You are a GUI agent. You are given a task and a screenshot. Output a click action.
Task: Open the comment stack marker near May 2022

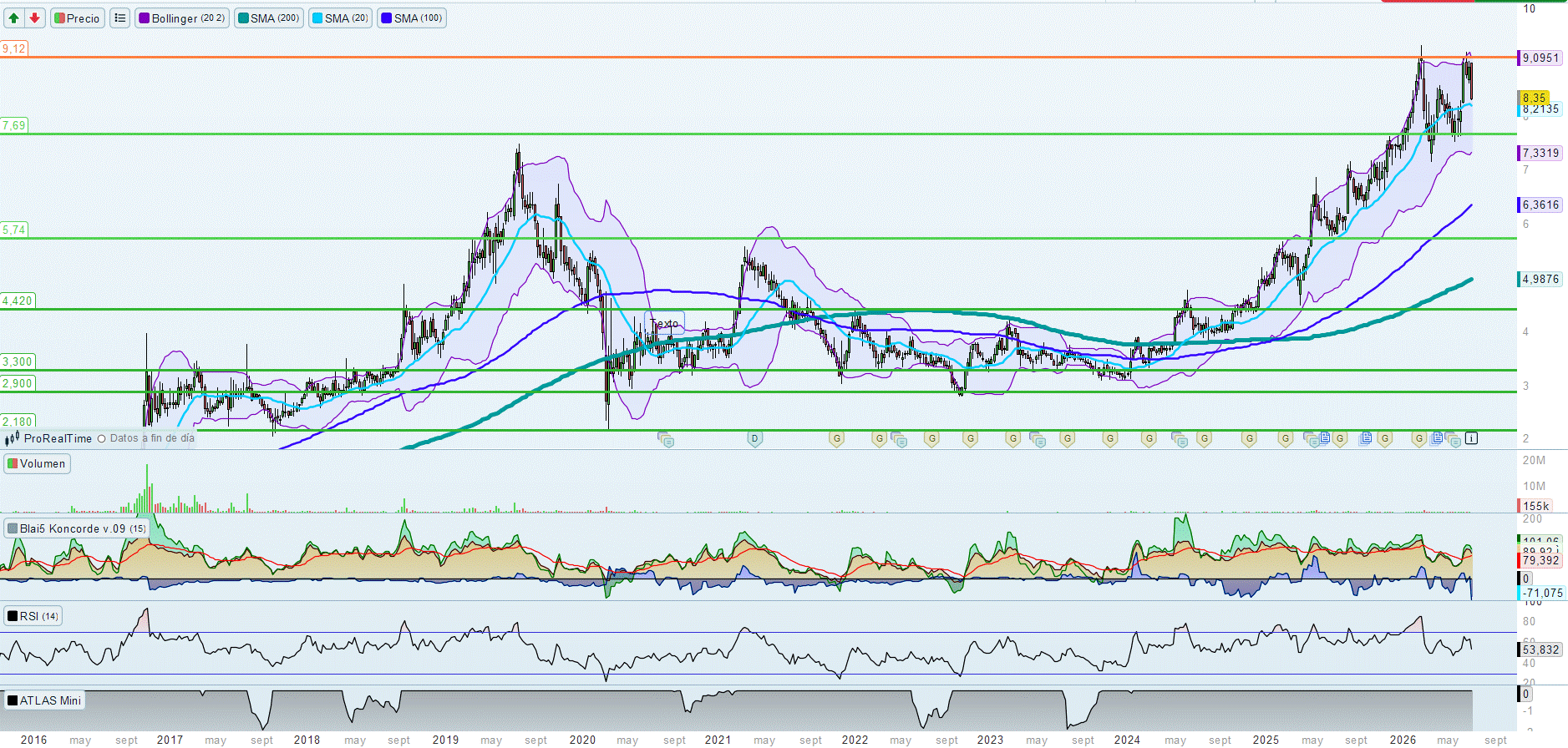tap(899, 439)
